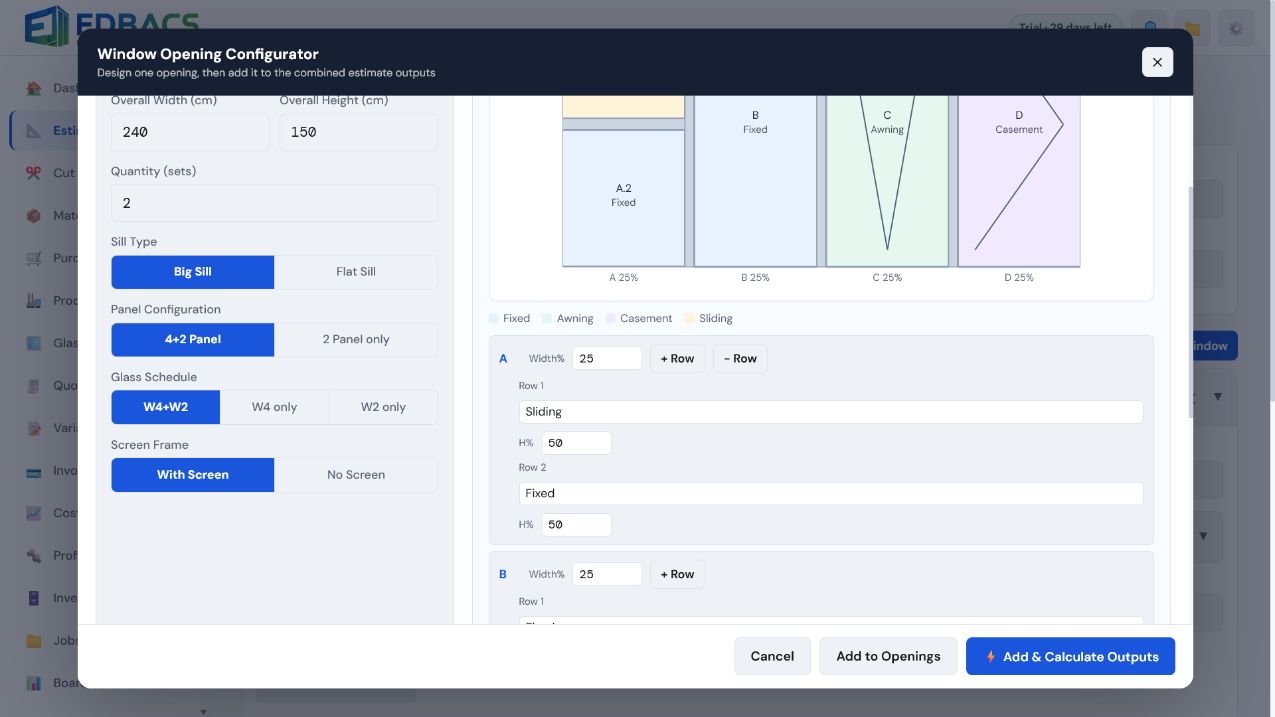Select the D Casement panel in preview
The image size is (1275, 717).
point(1019,180)
